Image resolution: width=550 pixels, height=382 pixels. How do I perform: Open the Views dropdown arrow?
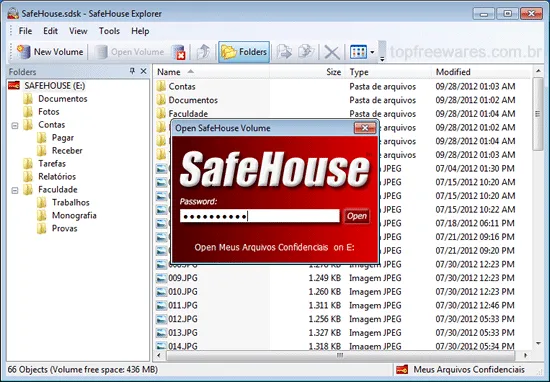pyautogui.click(x=372, y=52)
